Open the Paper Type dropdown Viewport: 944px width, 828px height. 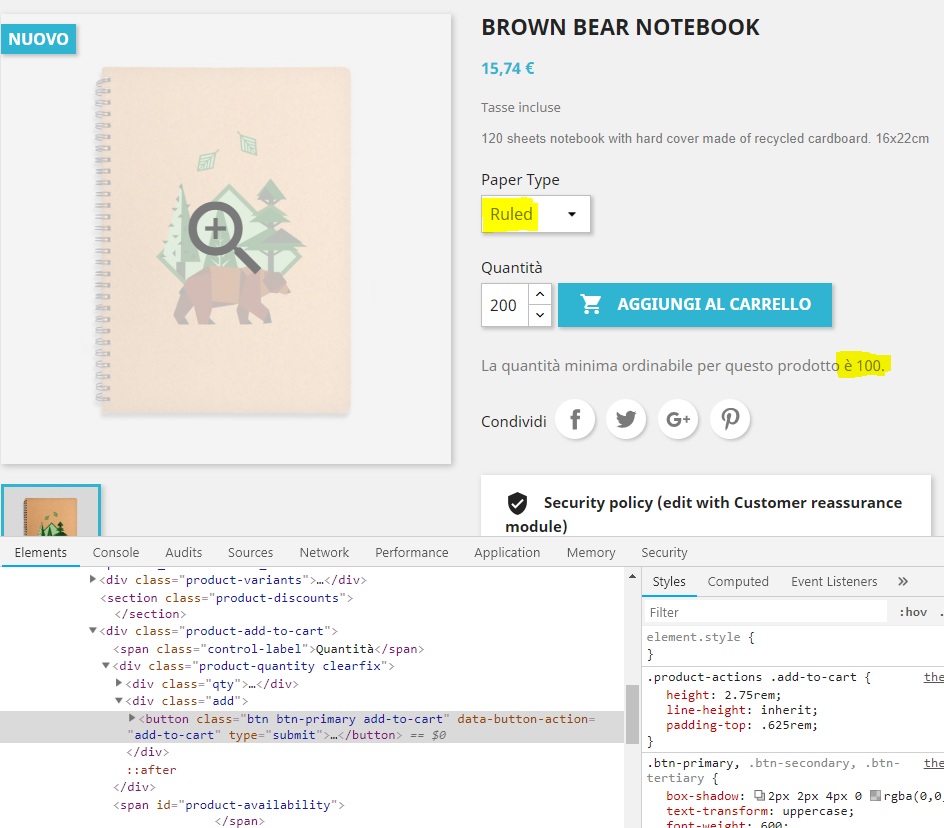pyautogui.click(x=536, y=214)
